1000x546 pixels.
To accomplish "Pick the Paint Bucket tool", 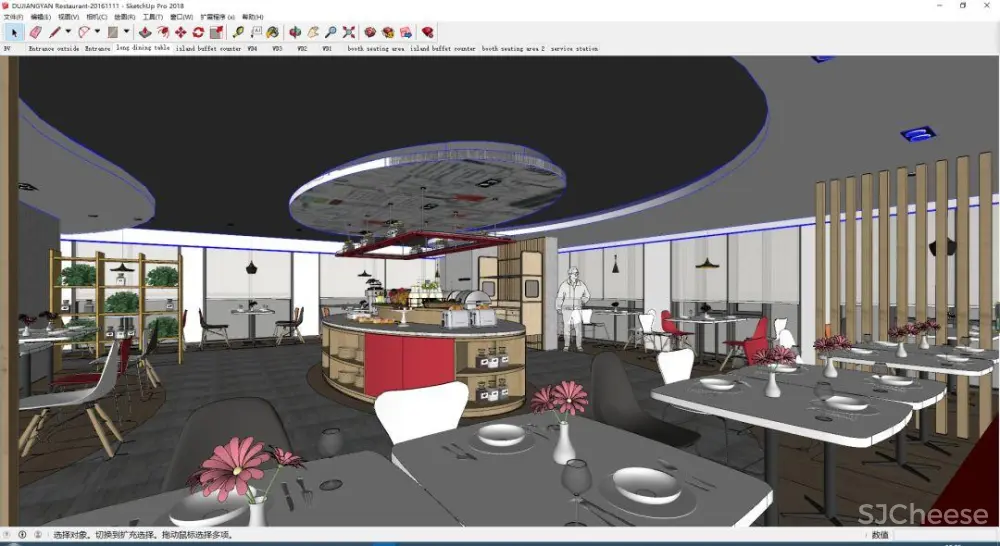I will tap(272, 32).
